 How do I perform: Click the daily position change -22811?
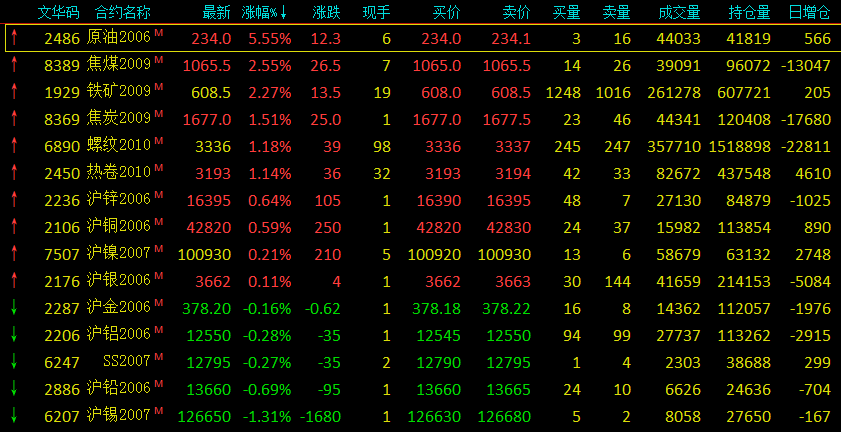806,146
